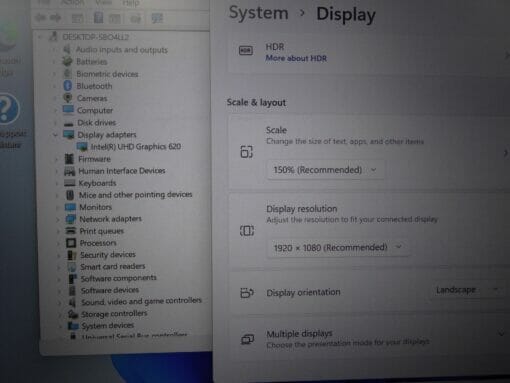This screenshot has height=383, width=510.
Task: Go back with Device Manager's back arrow
Action: click(40, 17)
